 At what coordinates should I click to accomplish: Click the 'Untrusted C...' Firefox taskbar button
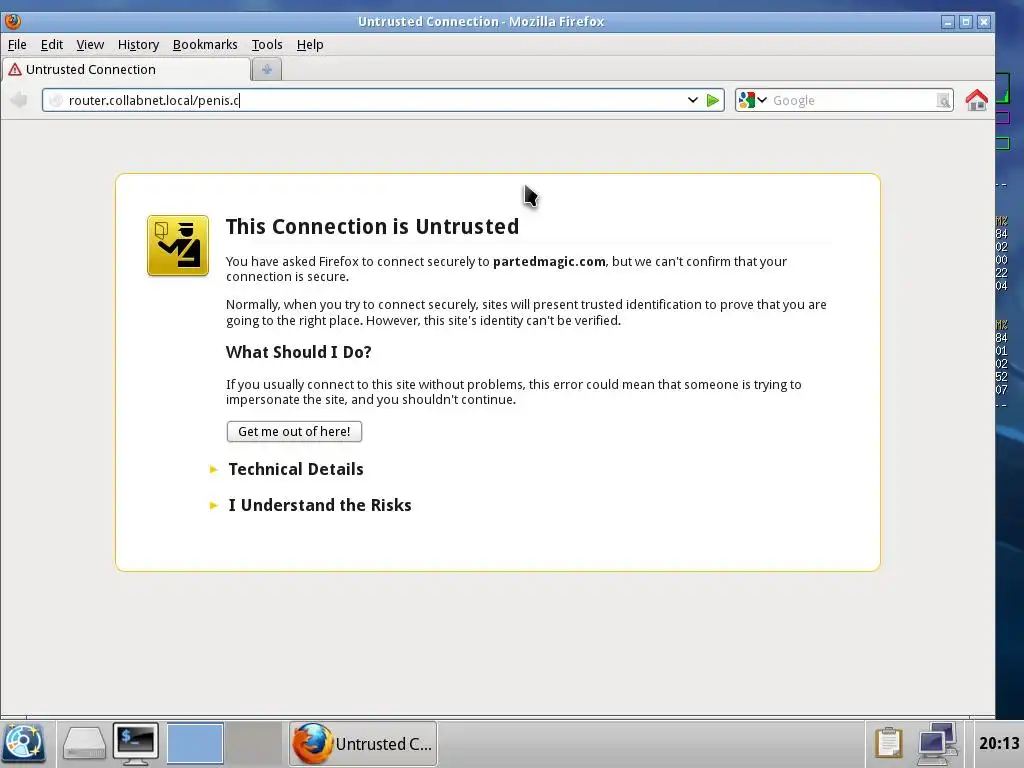click(x=363, y=743)
